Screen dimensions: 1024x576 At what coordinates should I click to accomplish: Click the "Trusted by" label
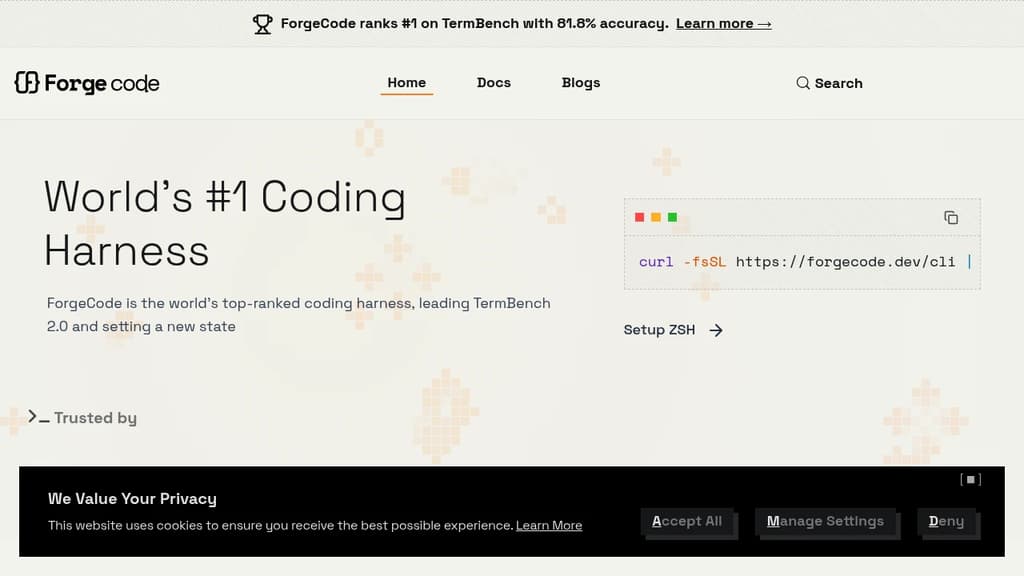[x=95, y=418]
